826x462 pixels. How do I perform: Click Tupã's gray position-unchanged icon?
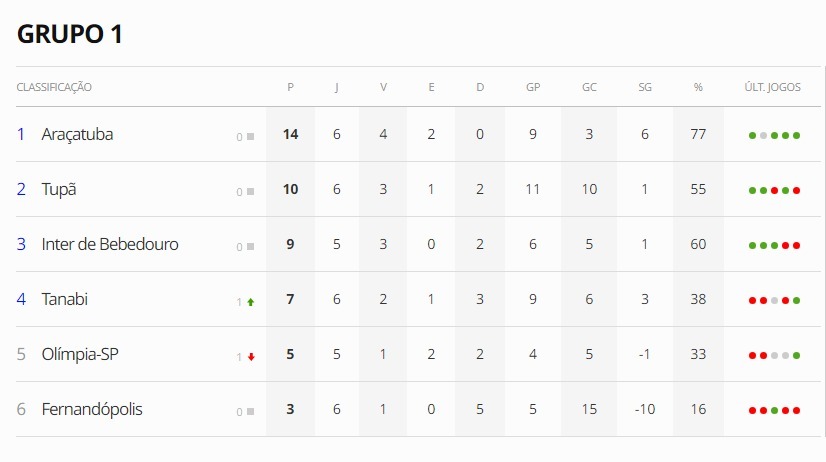pos(250,191)
